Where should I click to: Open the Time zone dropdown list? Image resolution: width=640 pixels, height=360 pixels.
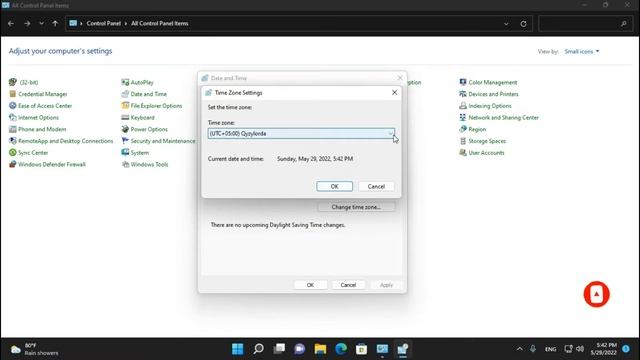click(x=301, y=133)
